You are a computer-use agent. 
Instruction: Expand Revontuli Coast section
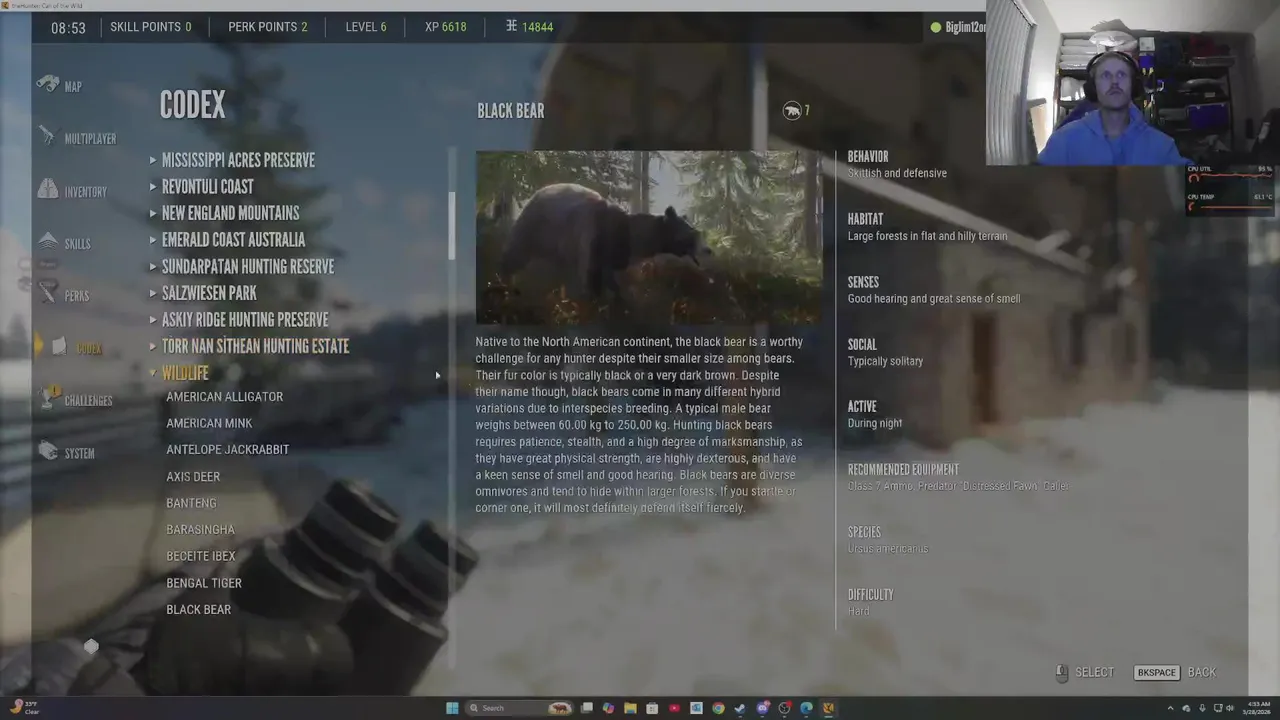coord(201,187)
